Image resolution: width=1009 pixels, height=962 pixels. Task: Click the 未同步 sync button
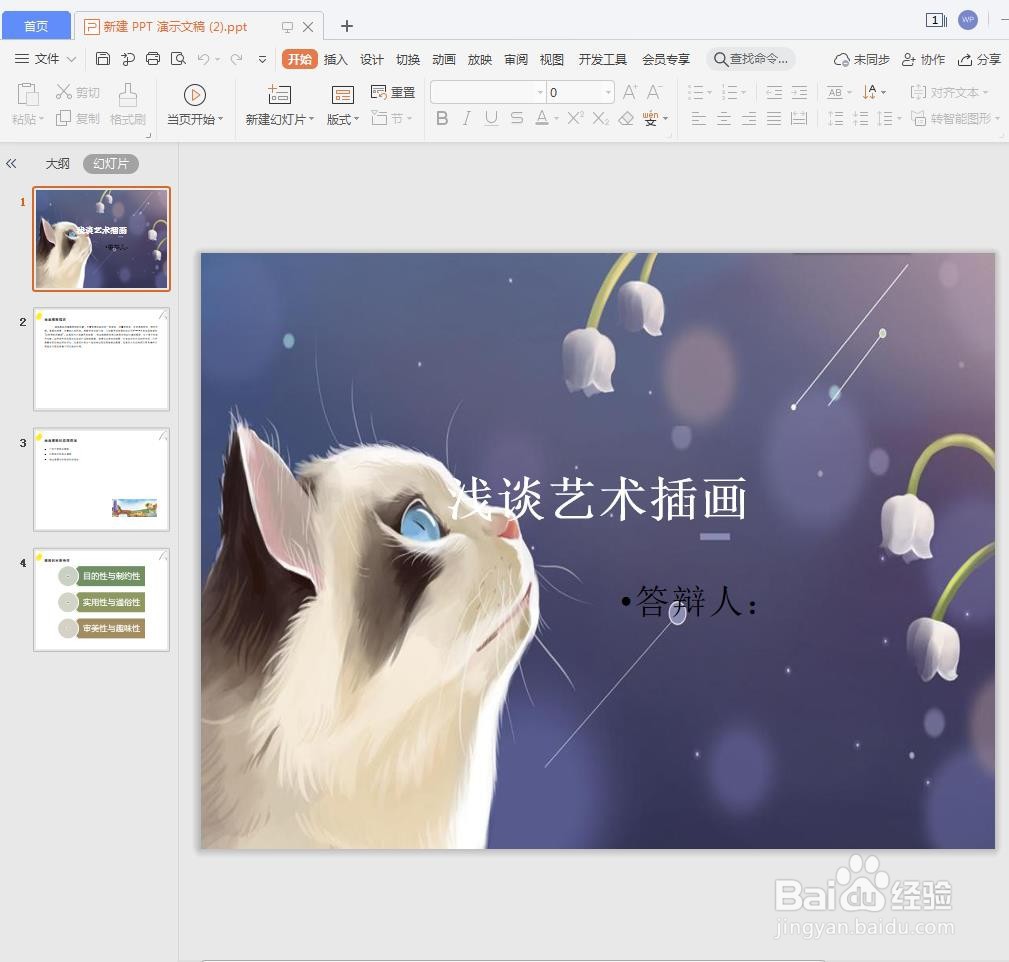[861, 59]
